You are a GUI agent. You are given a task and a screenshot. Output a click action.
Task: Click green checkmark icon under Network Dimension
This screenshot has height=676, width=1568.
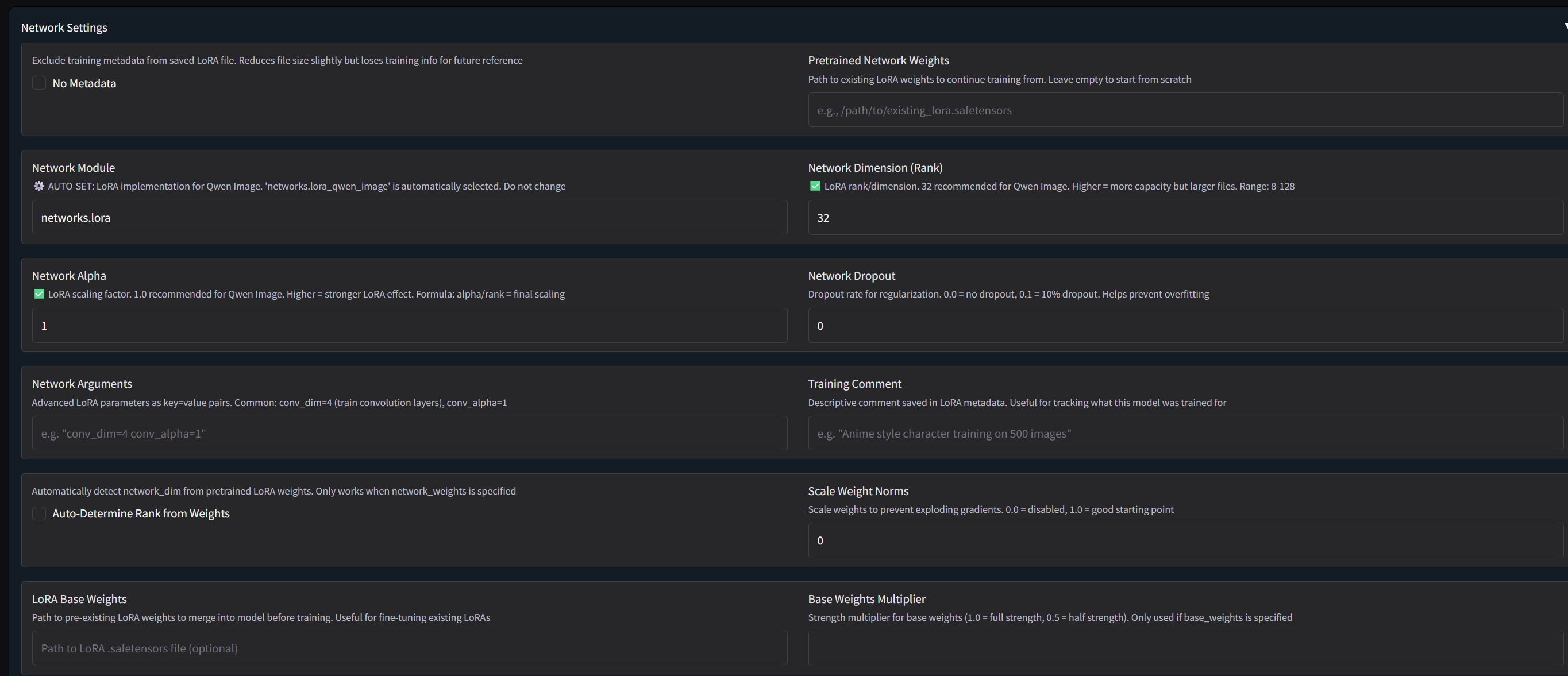pyautogui.click(x=815, y=186)
